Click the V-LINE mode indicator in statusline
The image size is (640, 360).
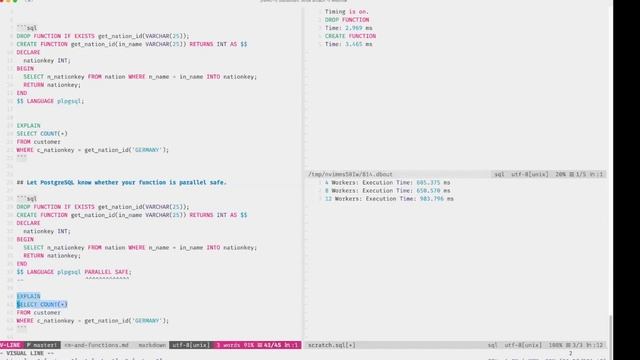10,345
